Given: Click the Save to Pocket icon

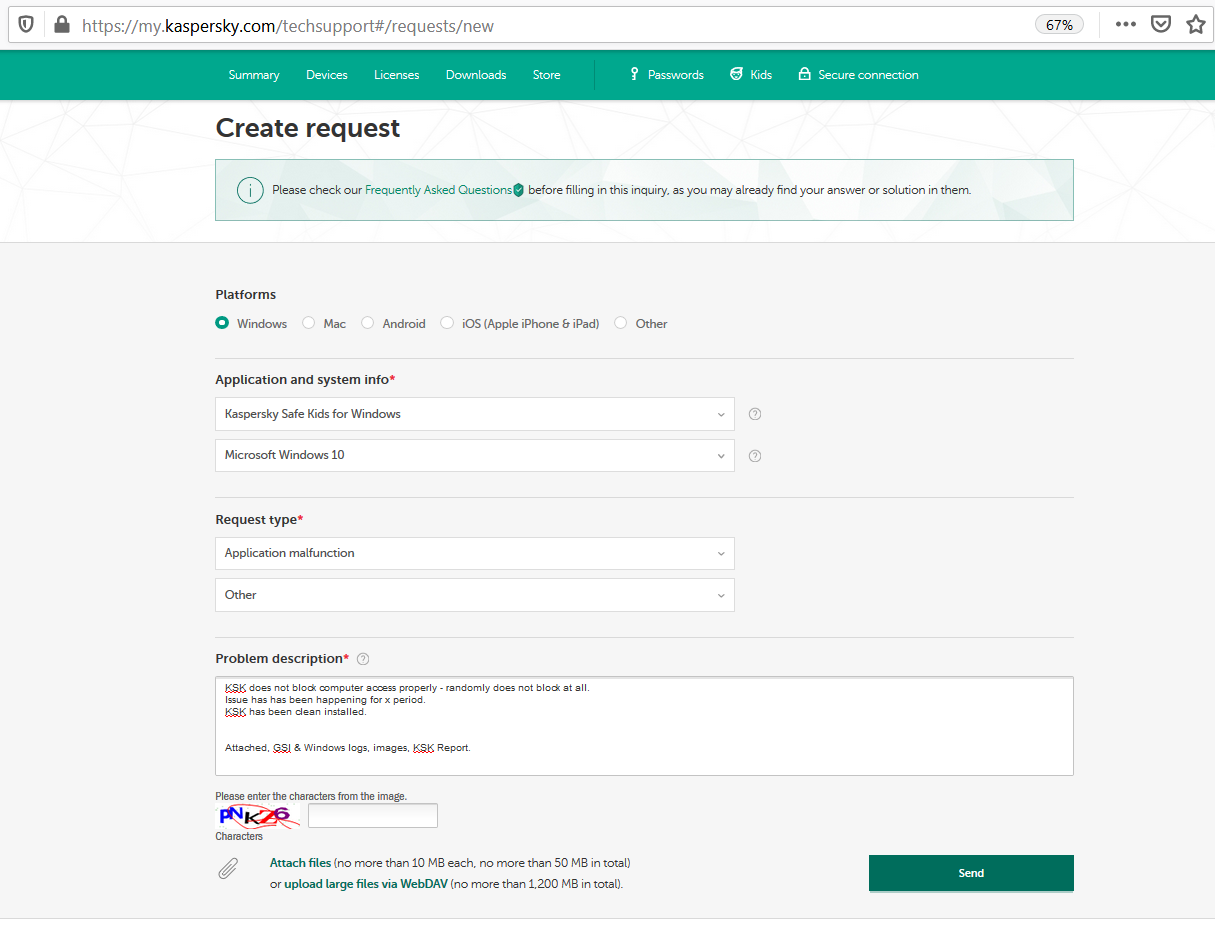Looking at the screenshot, I should (1161, 25).
